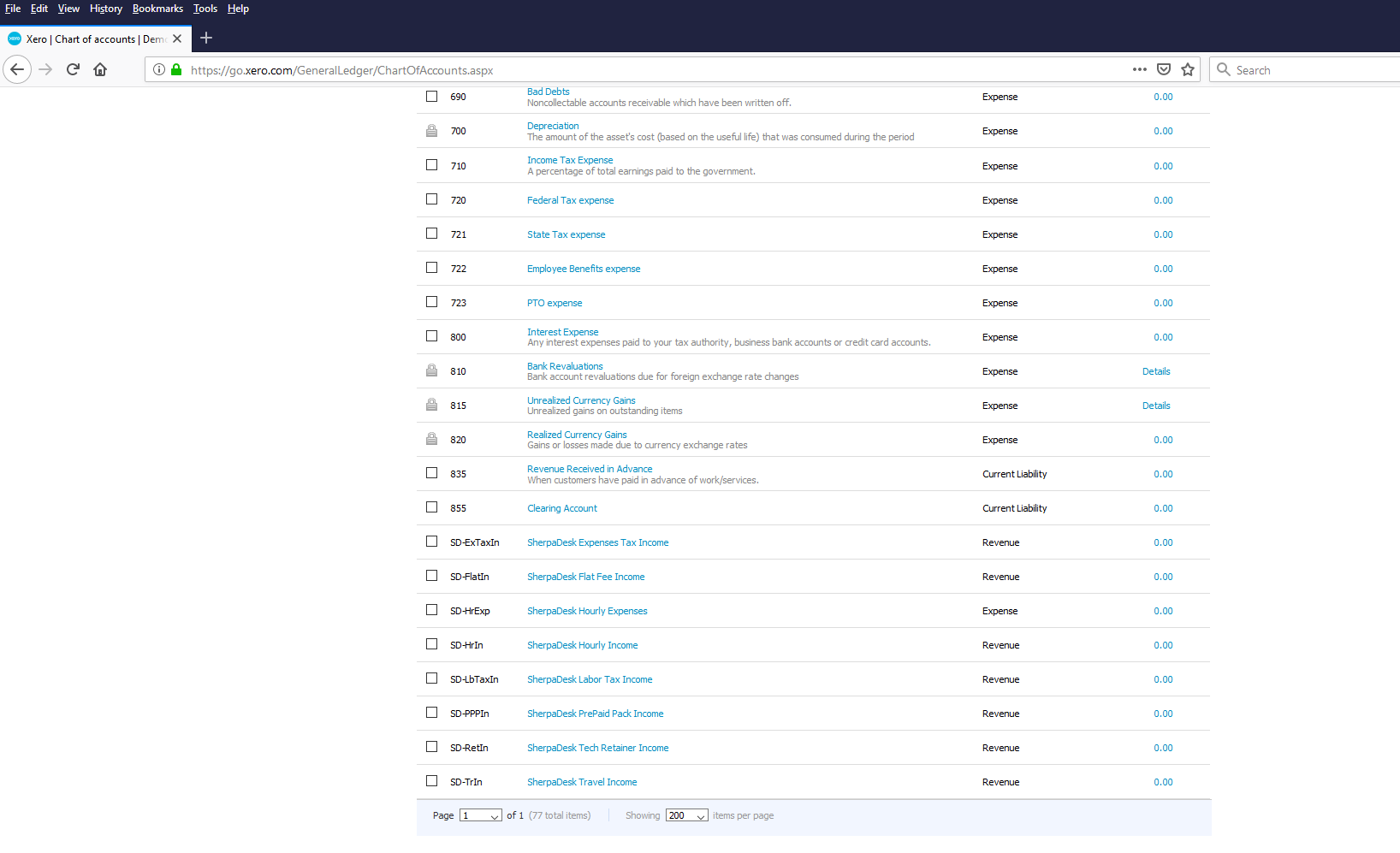
Task: Close the Xero Chart of accounts tab
Action: 177,39
